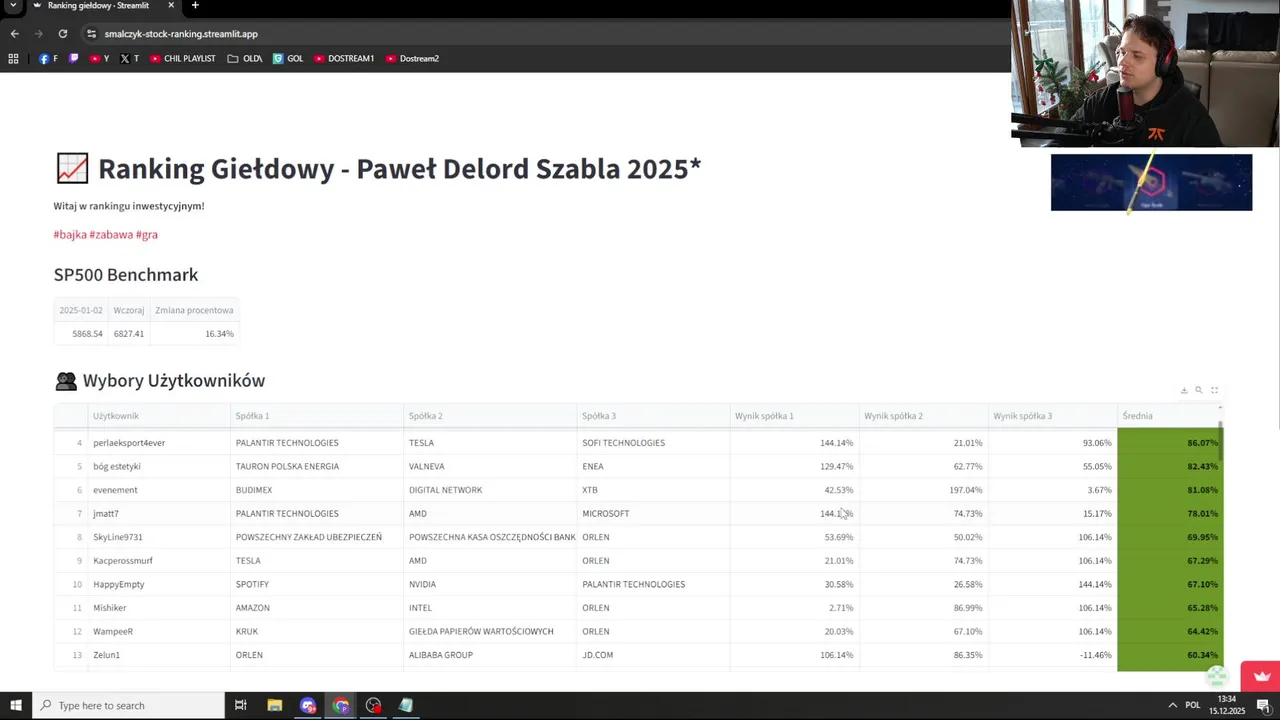Click the SP500 percent change 16.34% cell
This screenshot has width=1280, height=720.
click(194, 334)
